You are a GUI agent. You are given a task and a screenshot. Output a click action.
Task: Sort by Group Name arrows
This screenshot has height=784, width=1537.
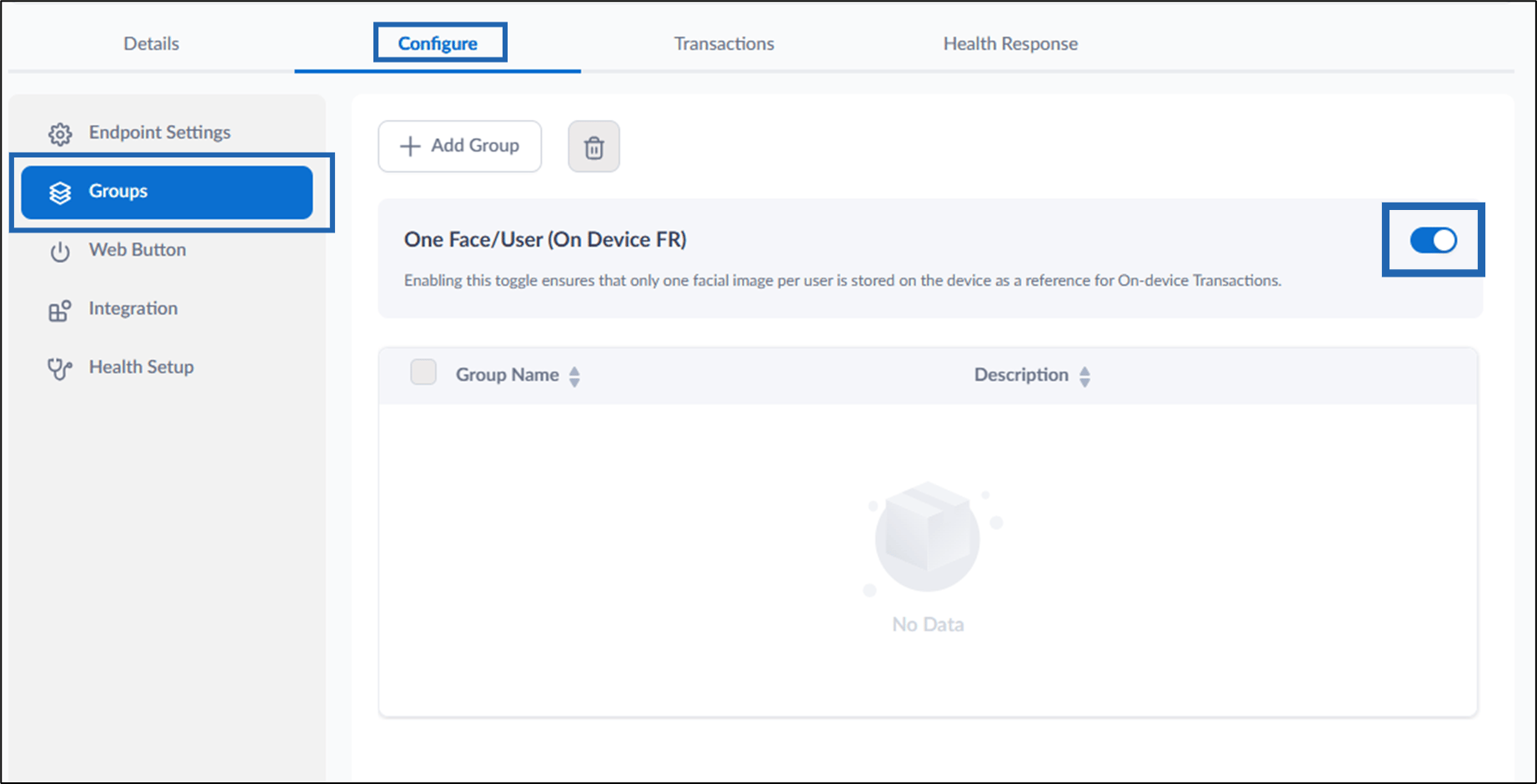(574, 376)
